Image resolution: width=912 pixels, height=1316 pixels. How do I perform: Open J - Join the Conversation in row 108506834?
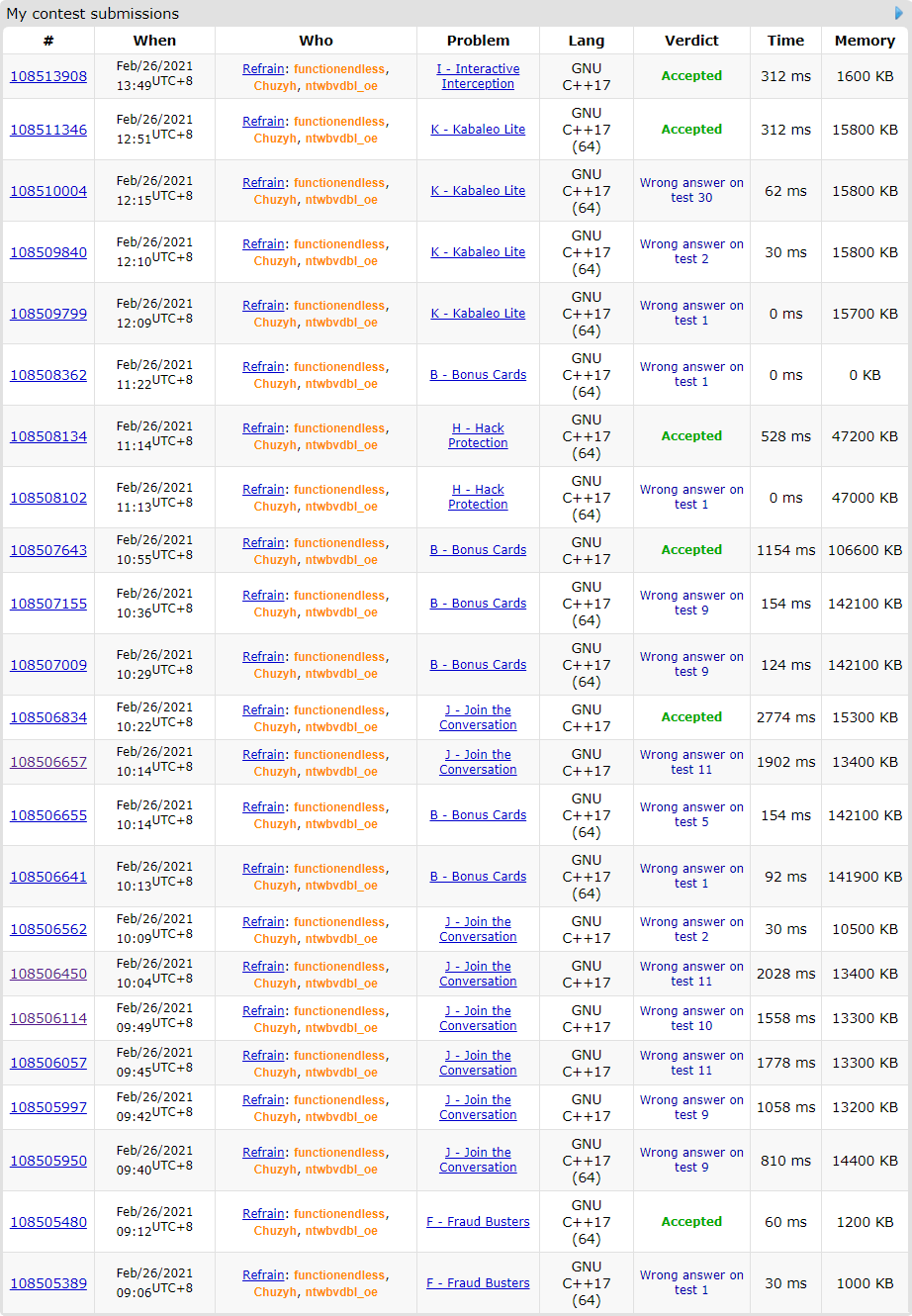coord(478,717)
